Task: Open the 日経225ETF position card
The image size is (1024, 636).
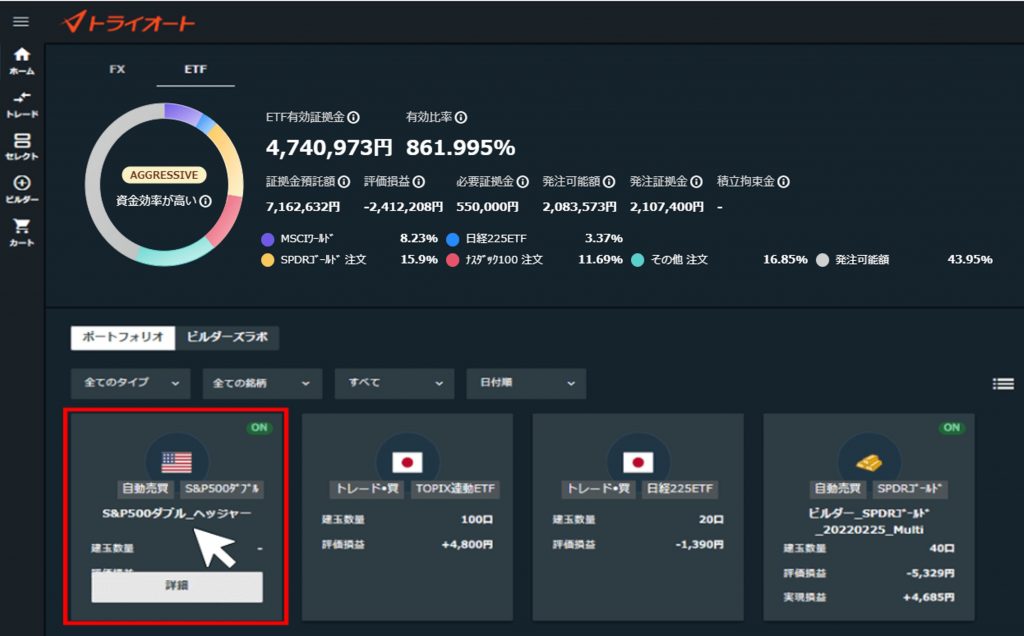Action: click(638, 517)
